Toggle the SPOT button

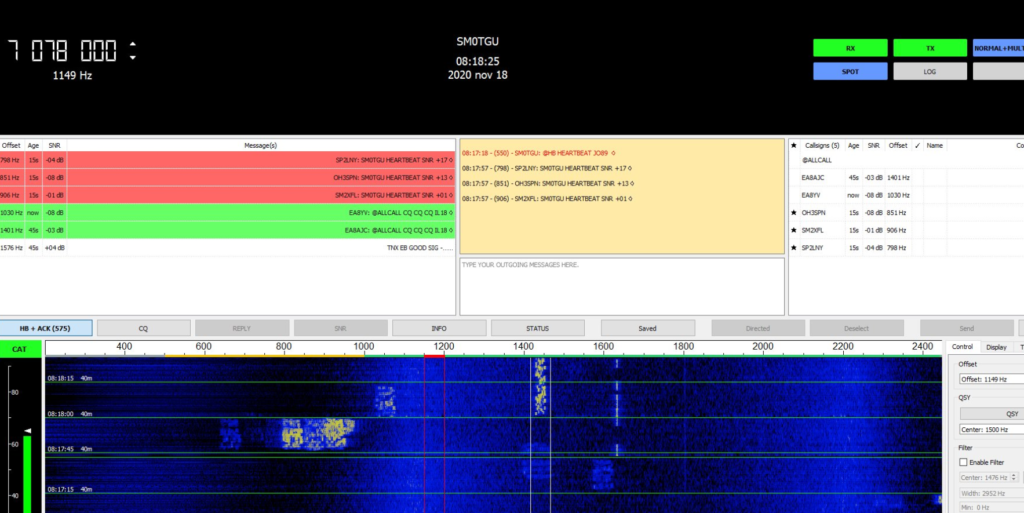tap(850, 72)
